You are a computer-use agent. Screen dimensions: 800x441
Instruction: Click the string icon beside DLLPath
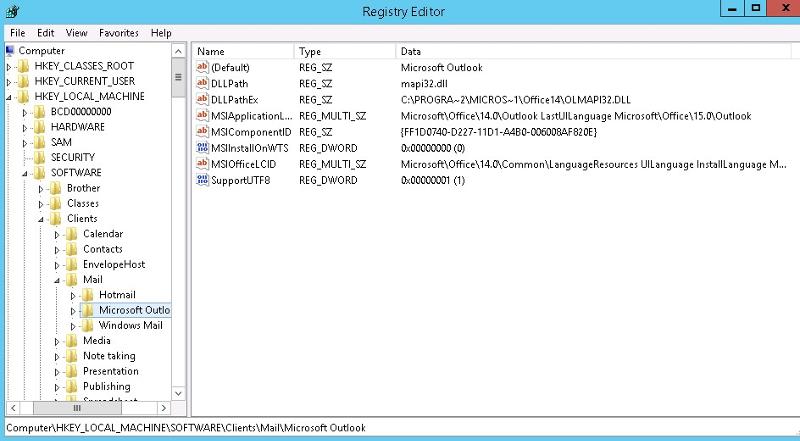tap(203, 83)
